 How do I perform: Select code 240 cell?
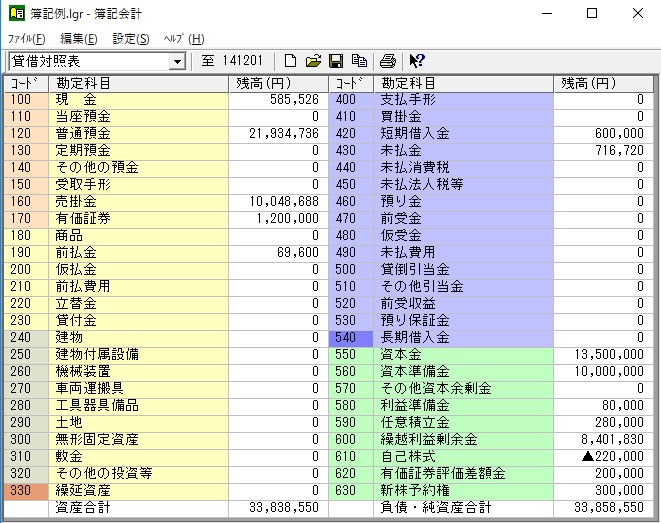[x=27, y=338]
